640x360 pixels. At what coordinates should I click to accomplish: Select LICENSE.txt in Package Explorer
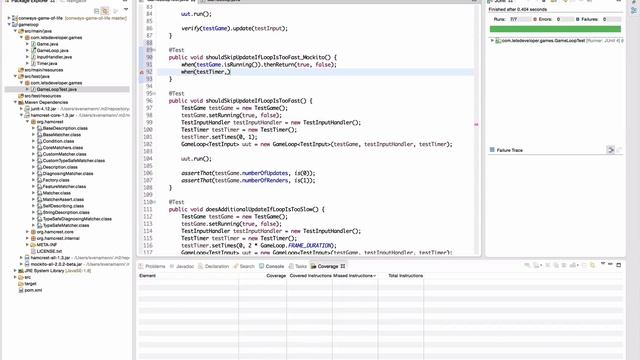(x=49, y=251)
